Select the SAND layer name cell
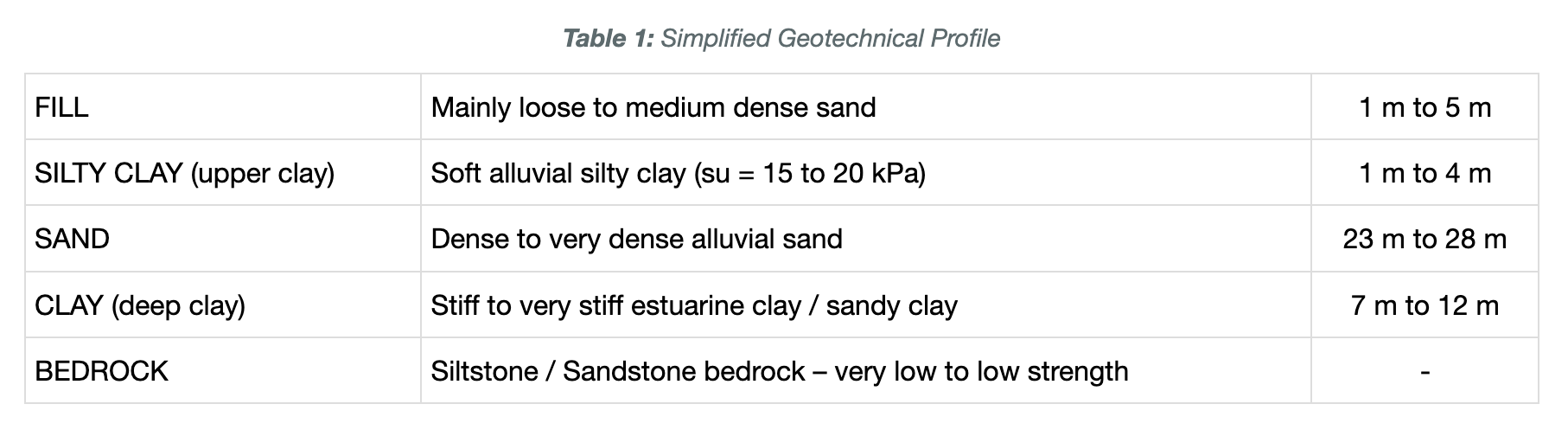 tap(223, 239)
